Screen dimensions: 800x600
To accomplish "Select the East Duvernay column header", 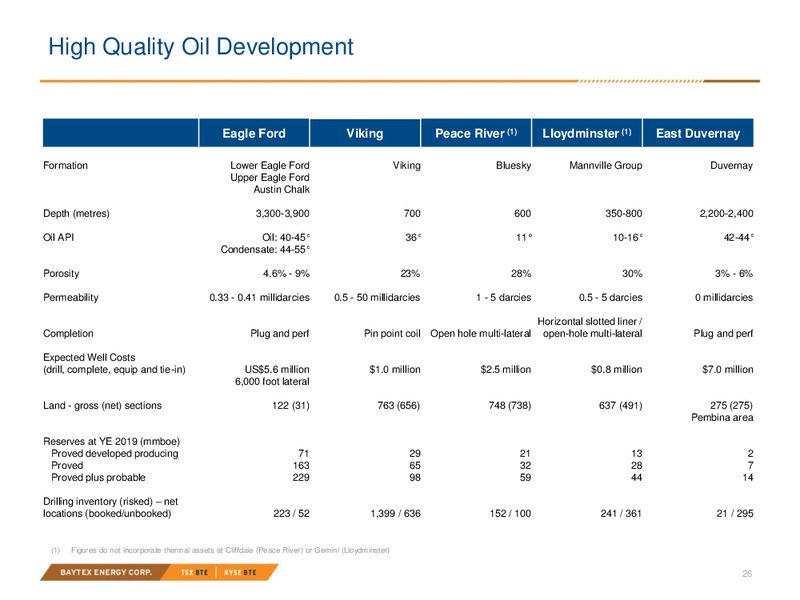I will [698, 133].
